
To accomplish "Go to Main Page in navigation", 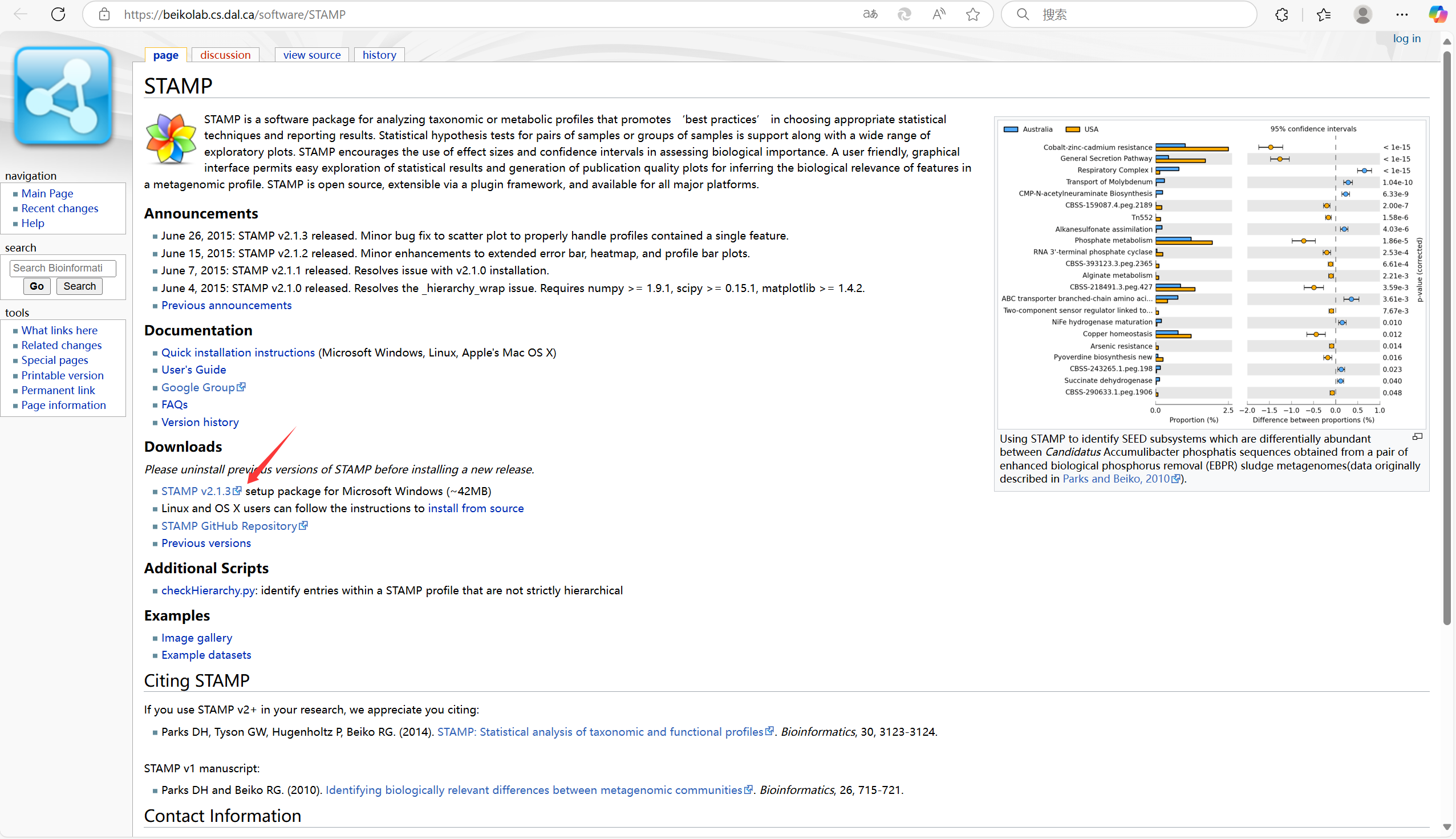I will (x=47, y=193).
